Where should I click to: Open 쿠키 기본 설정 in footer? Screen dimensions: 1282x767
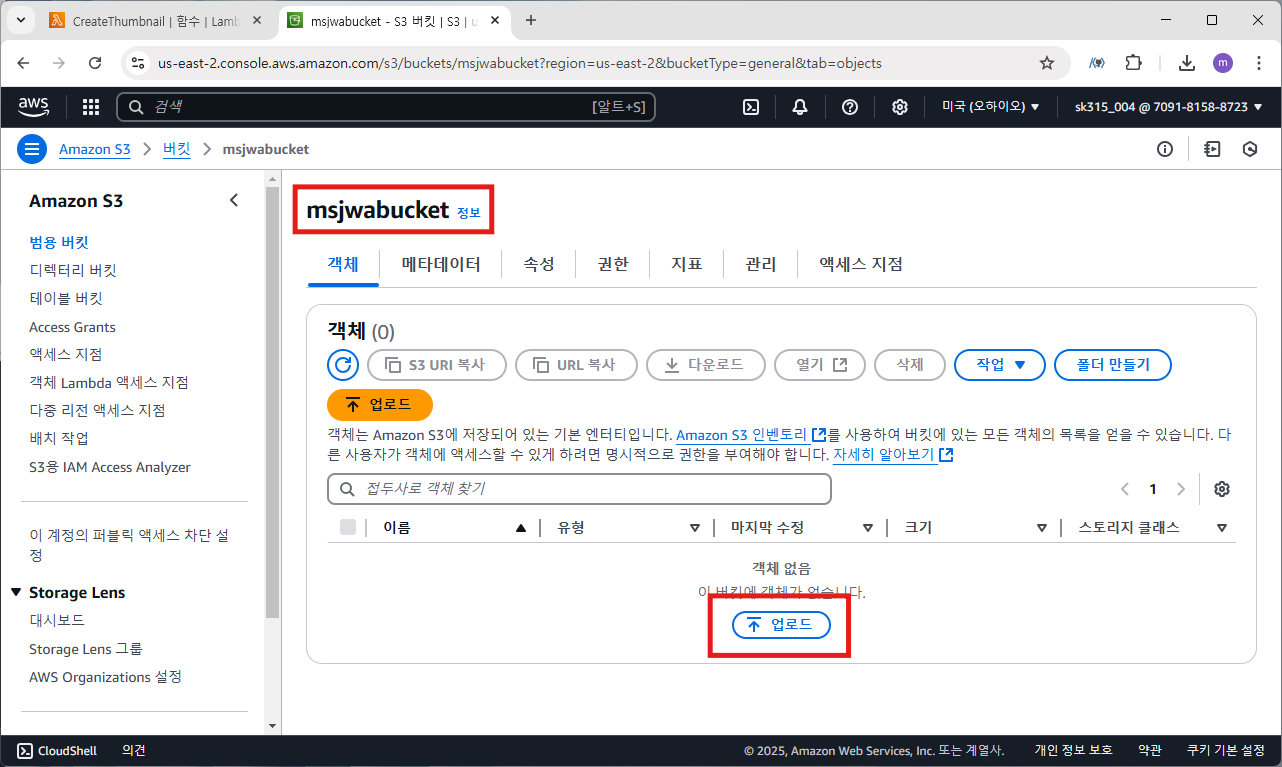[x=1225, y=750]
